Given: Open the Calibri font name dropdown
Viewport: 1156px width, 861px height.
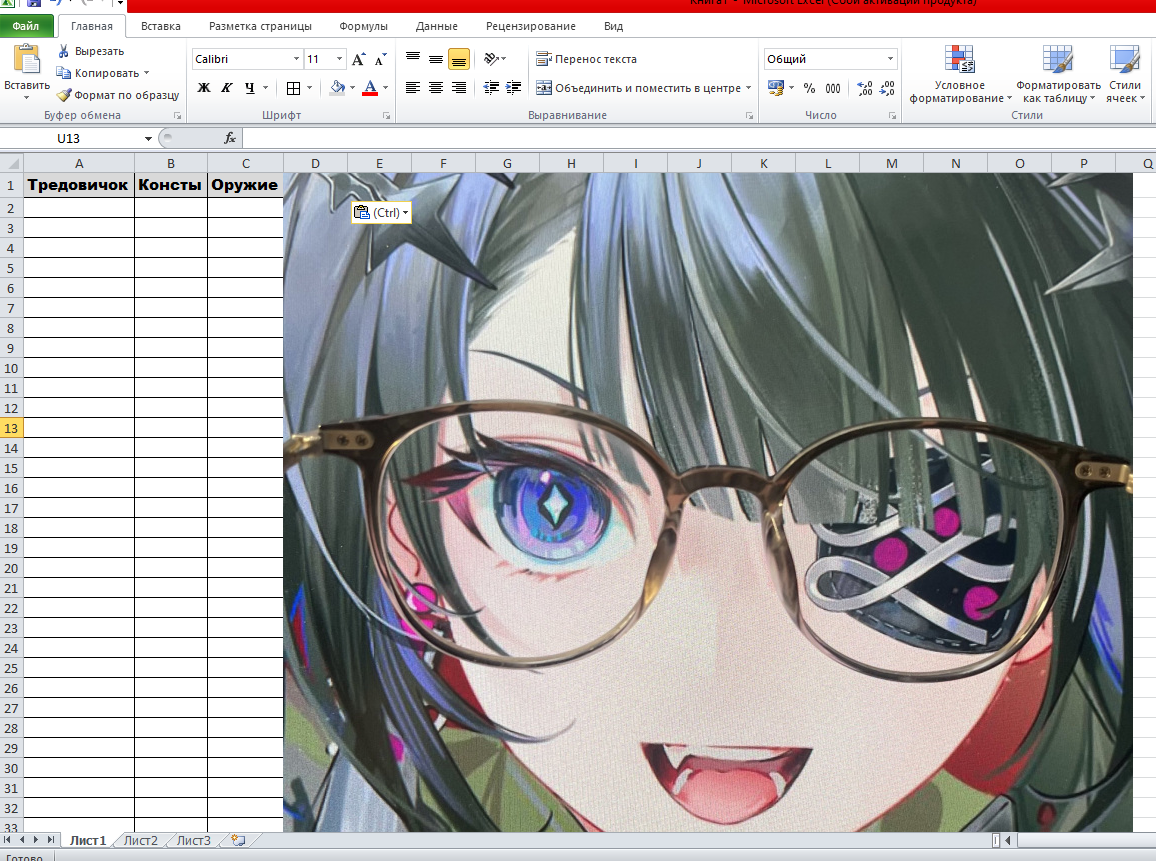Looking at the screenshot, I should tap(296, 59).
